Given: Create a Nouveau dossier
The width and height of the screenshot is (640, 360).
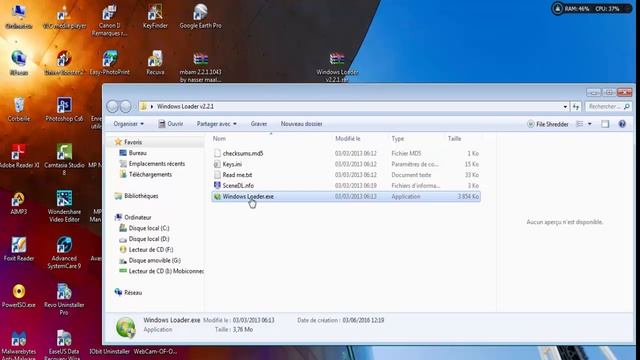Looking at the screenshot, I should pyautogui.click(x=301, y=124).
